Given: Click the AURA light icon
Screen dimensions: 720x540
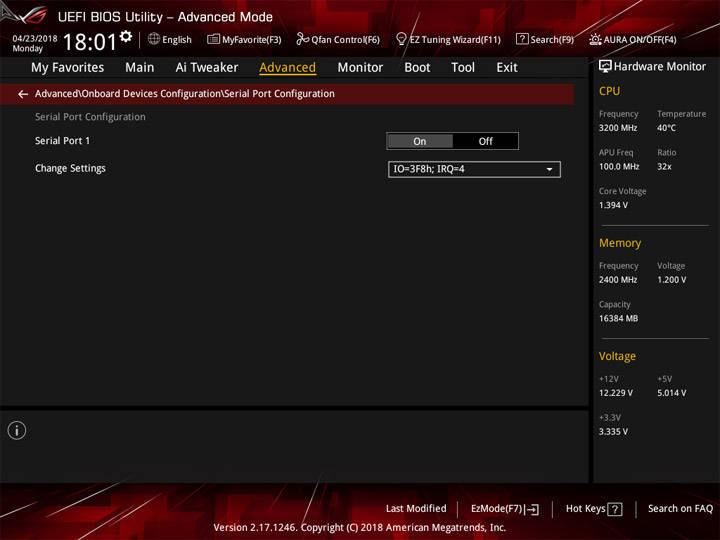Looking at the screenshot, I should click(x=595, y=39).
